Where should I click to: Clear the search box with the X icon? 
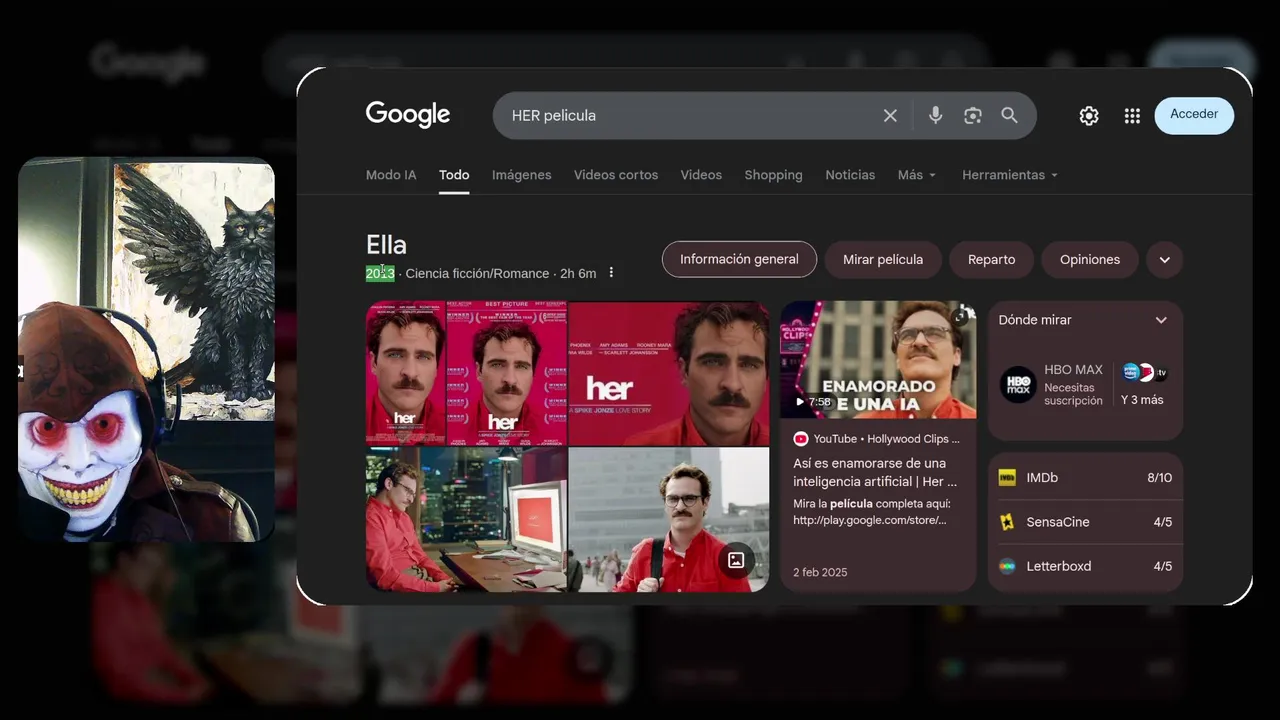click(890, 116)
